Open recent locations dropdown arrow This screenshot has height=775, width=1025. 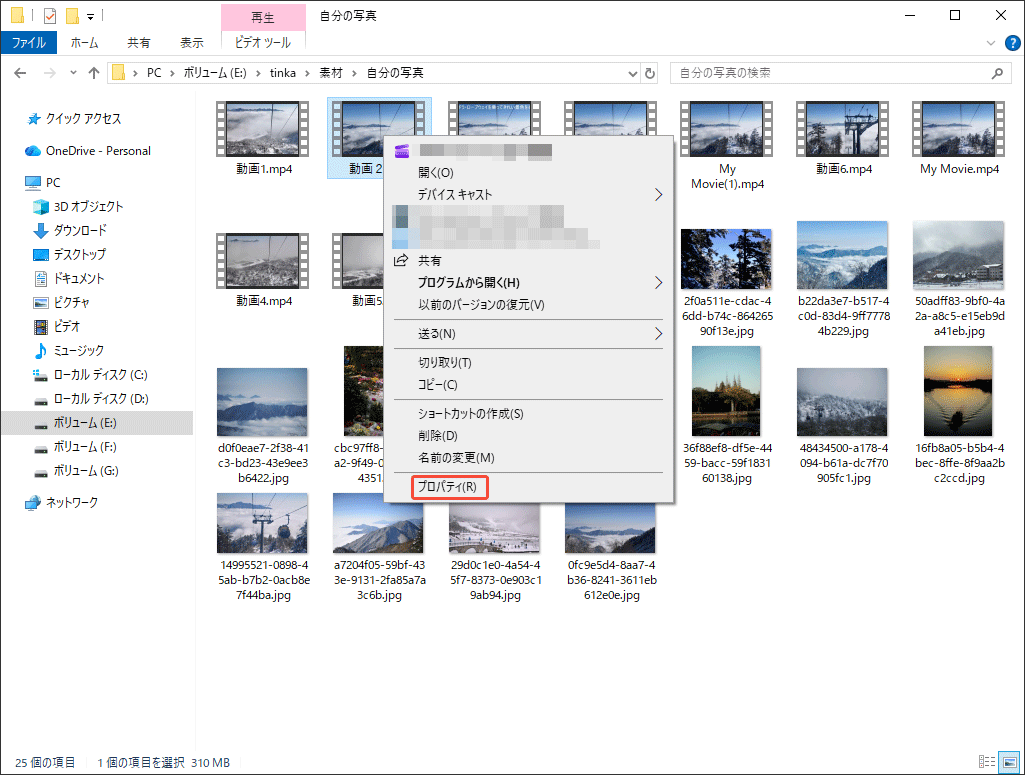click(x=73, y=73)
